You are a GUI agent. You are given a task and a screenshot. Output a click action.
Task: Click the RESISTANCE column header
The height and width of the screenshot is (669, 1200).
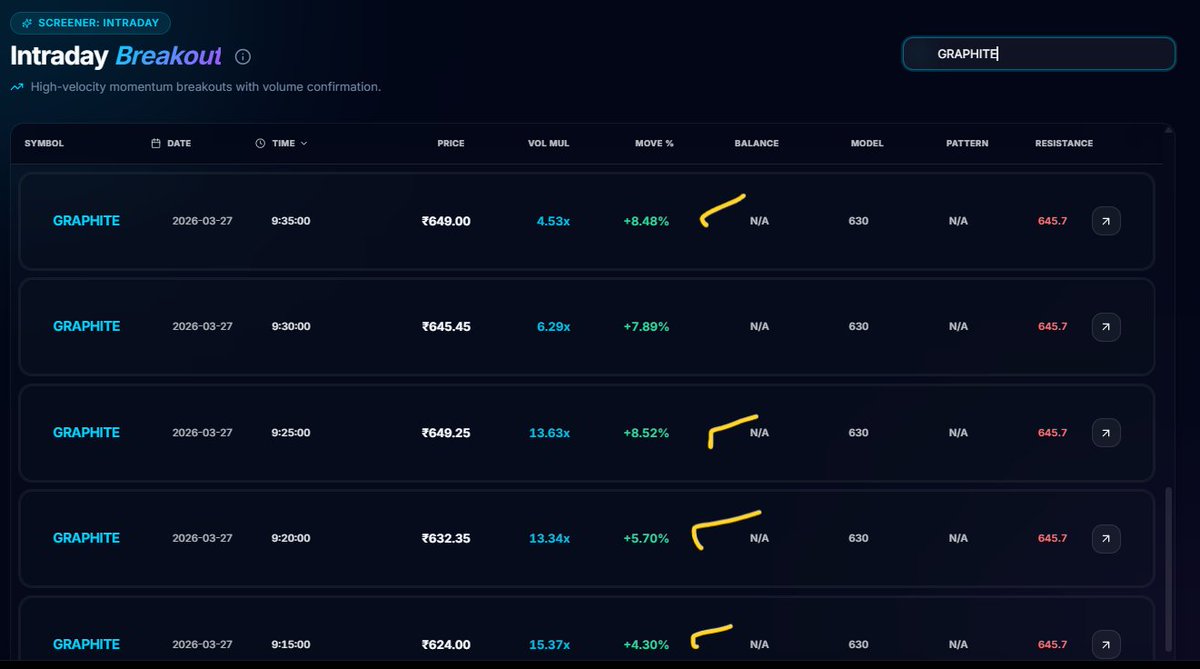[x=1064, y=143]
